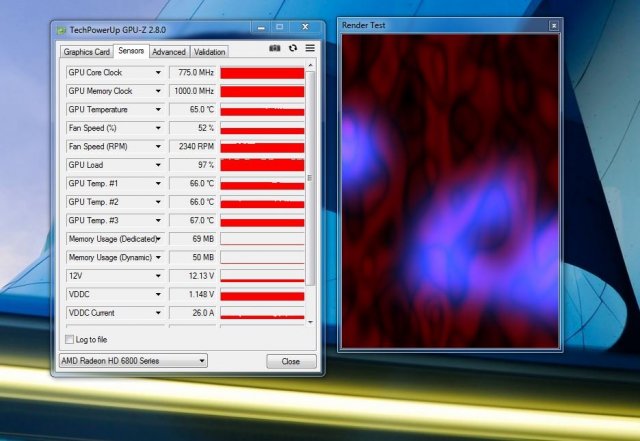Click the Close button

tap(291, 361)
